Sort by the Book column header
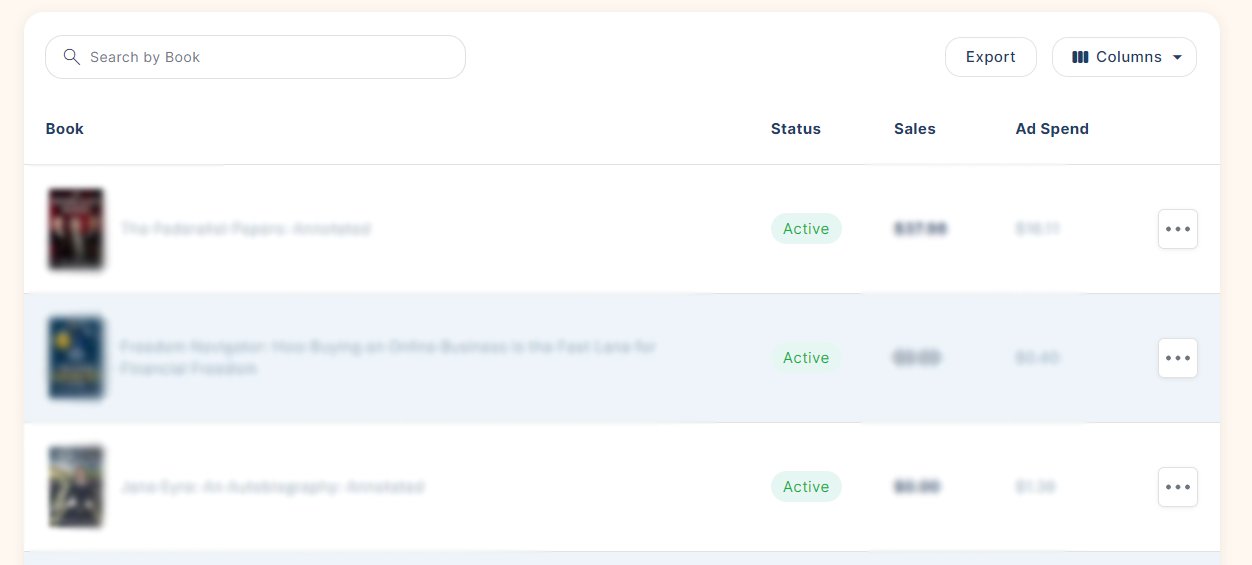 (x=65, y=129)
